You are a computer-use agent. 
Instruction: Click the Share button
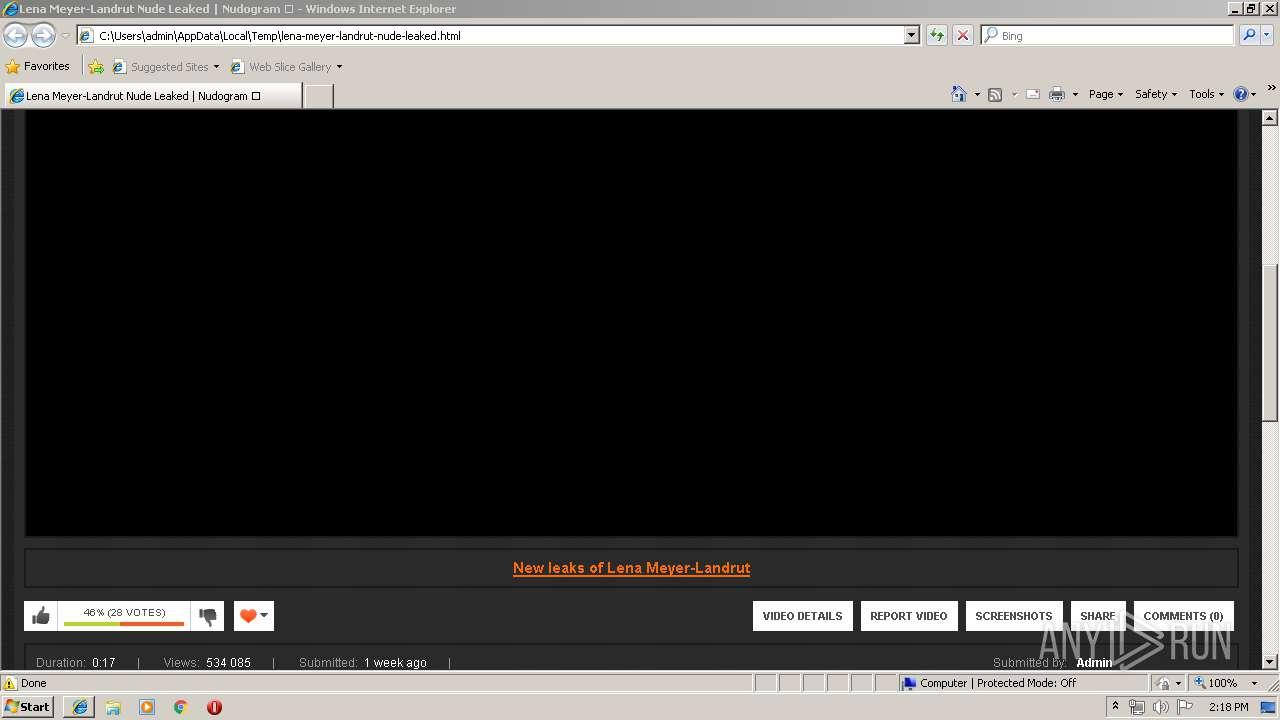(1098, 616)
